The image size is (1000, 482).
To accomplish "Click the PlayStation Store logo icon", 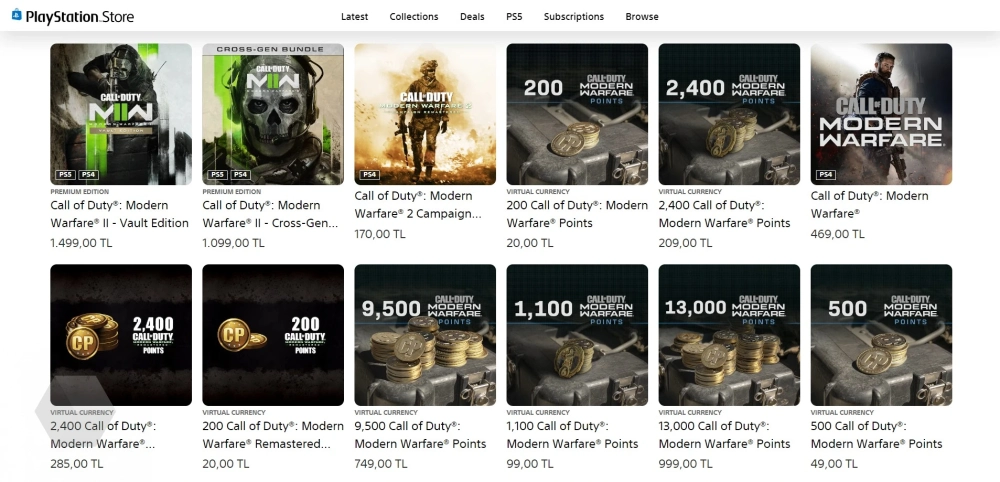I will coord(17,16).
